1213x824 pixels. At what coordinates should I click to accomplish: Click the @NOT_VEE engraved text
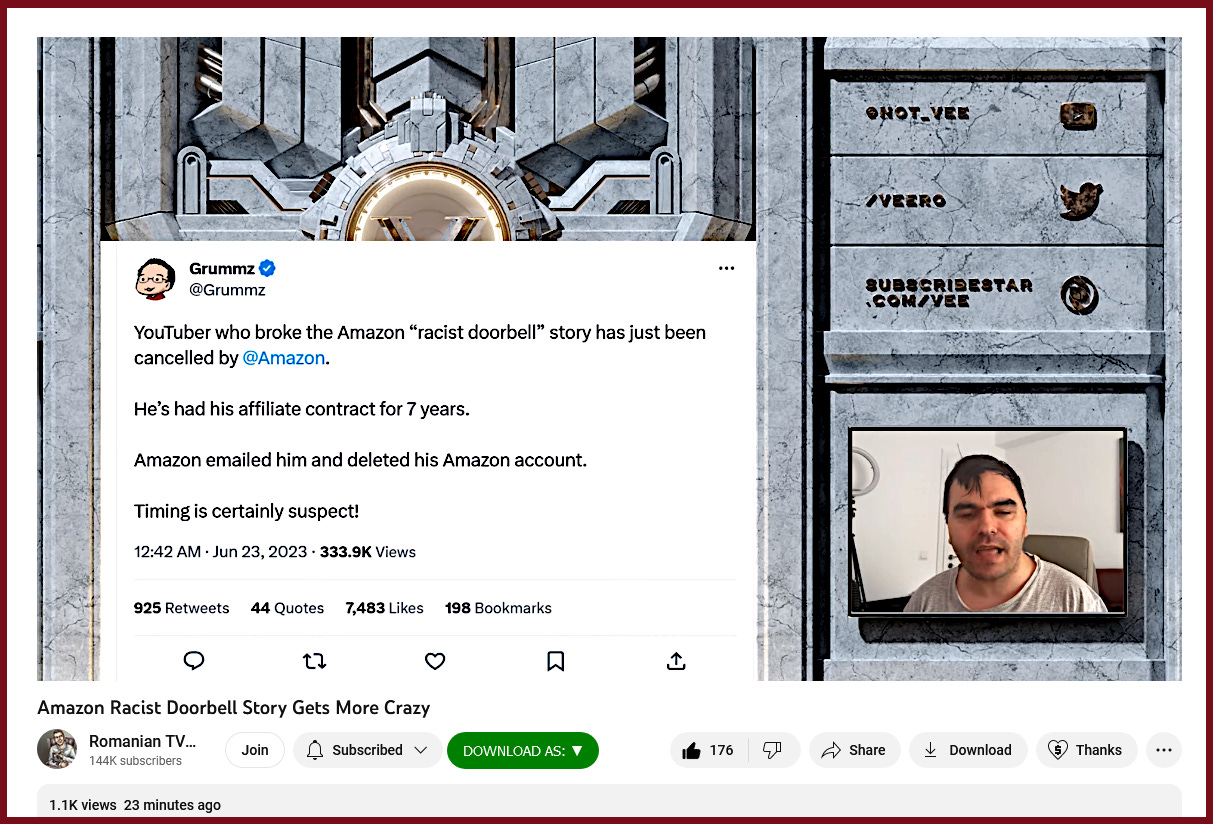tap(918, 114)
